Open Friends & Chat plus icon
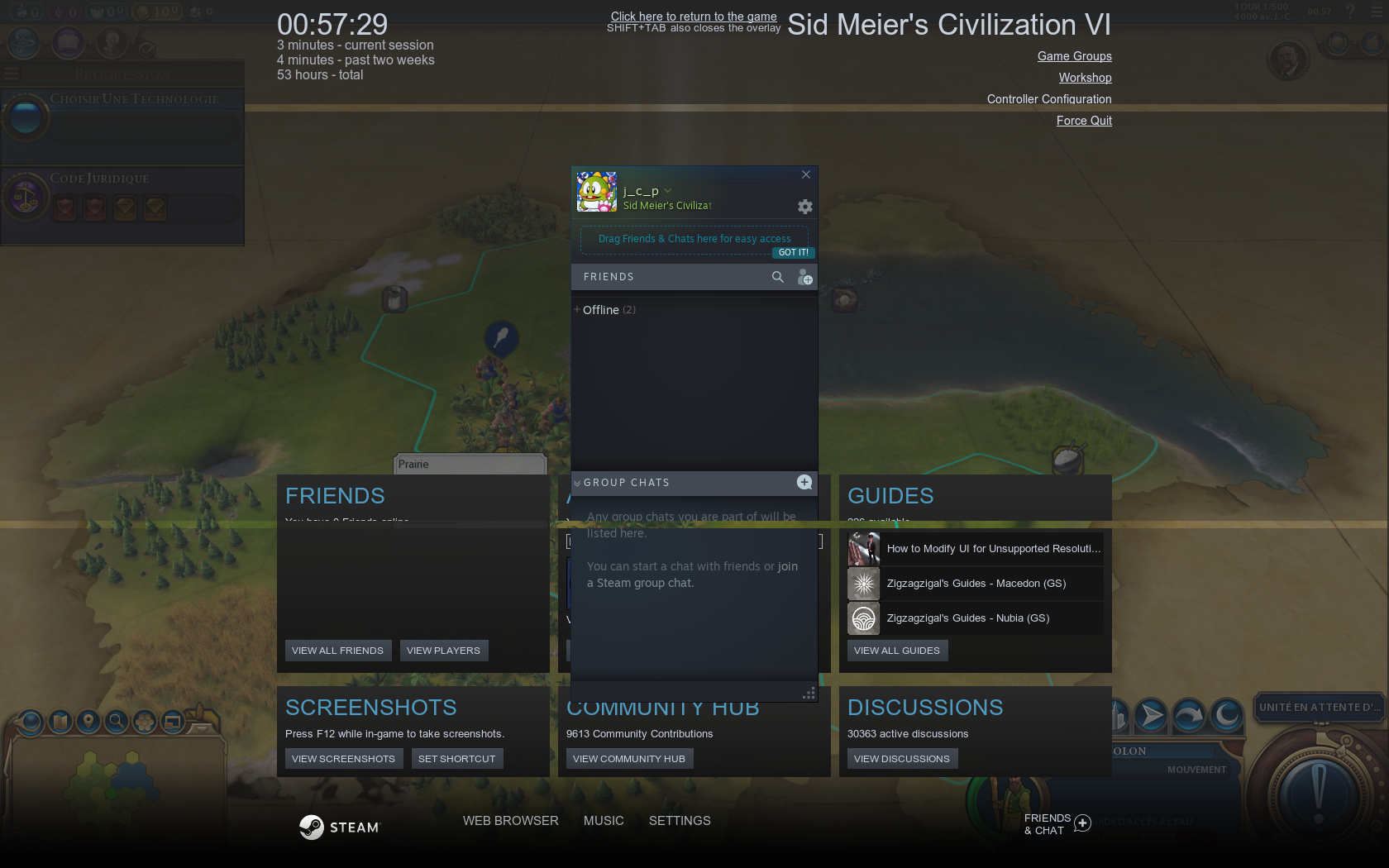Image resolution: width=1389 pixels, height=868 pixels. pyautogui.click(x=1082, y=823)
